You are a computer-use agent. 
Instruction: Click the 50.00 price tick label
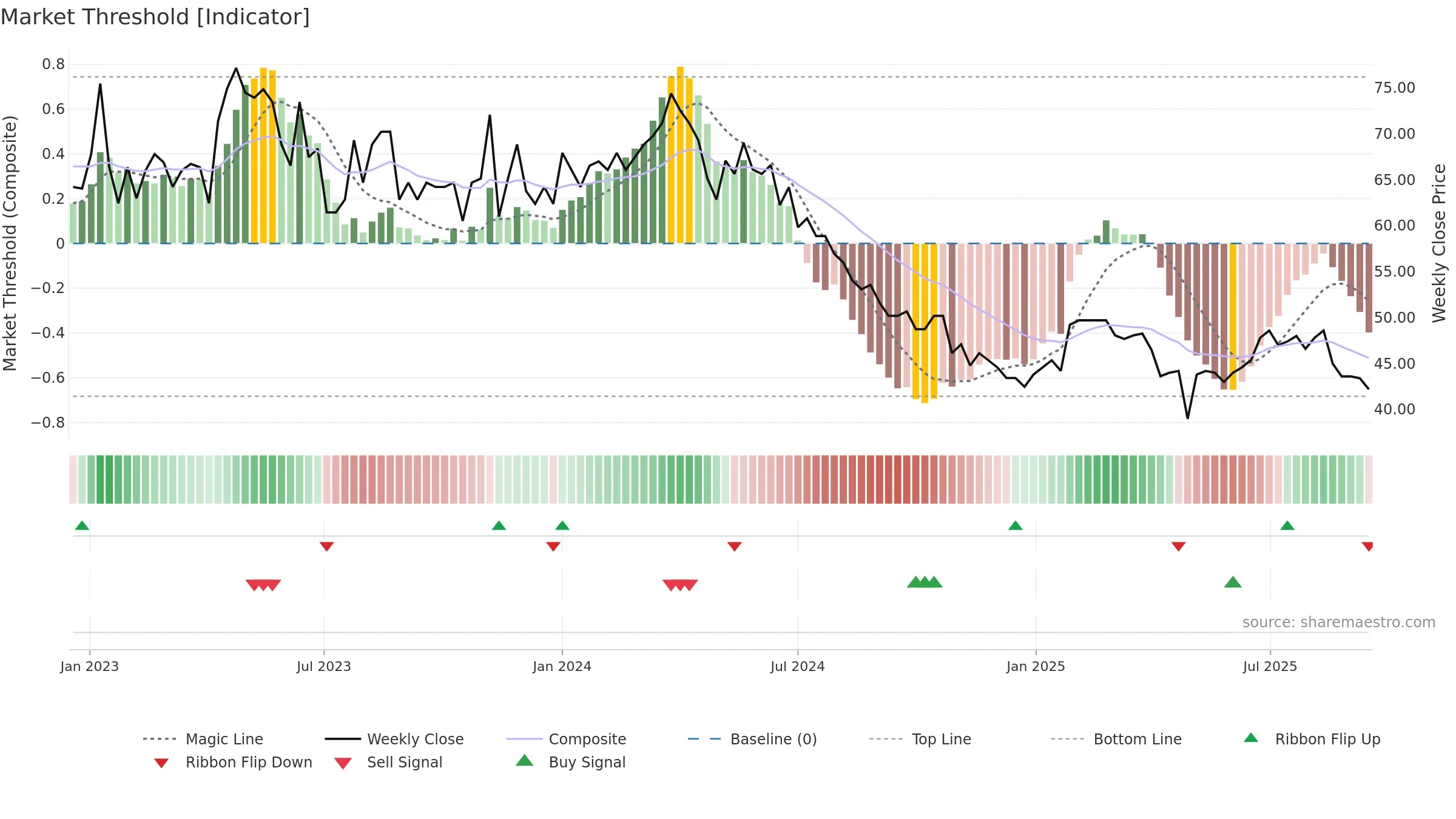pos(1395,318)
